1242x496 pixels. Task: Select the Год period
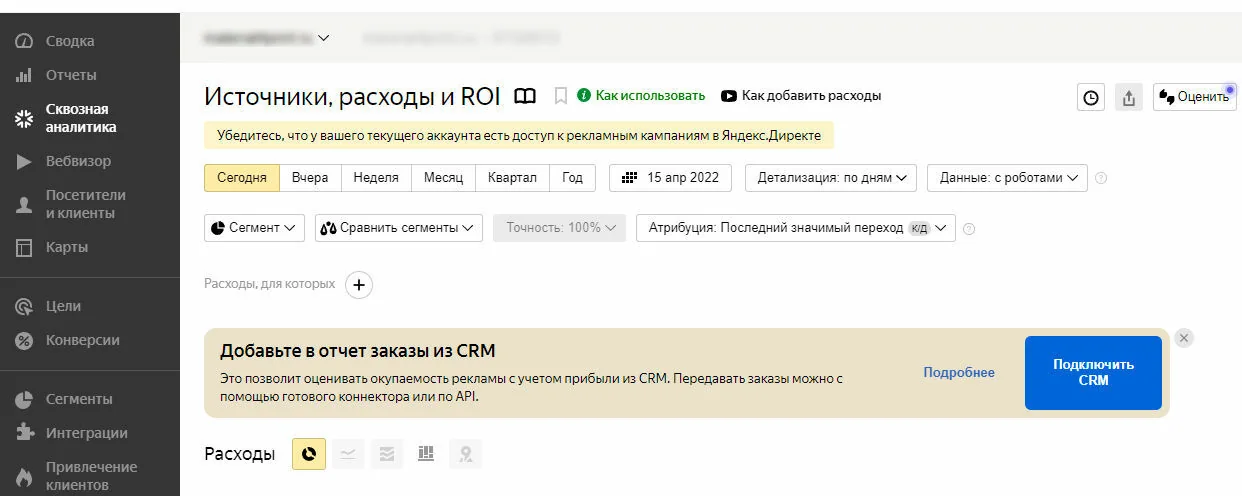point(572,178)
